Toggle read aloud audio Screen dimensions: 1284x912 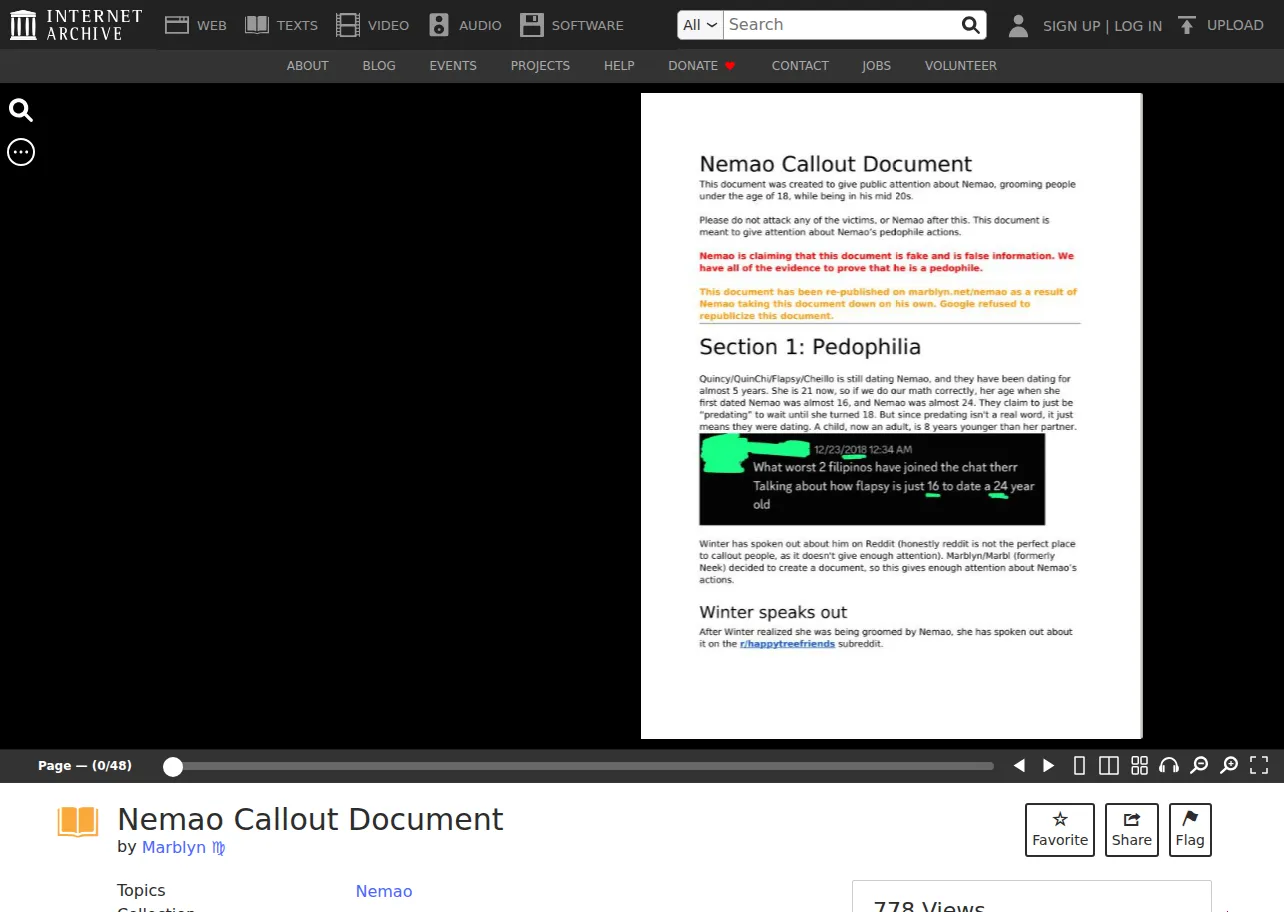1169,766
